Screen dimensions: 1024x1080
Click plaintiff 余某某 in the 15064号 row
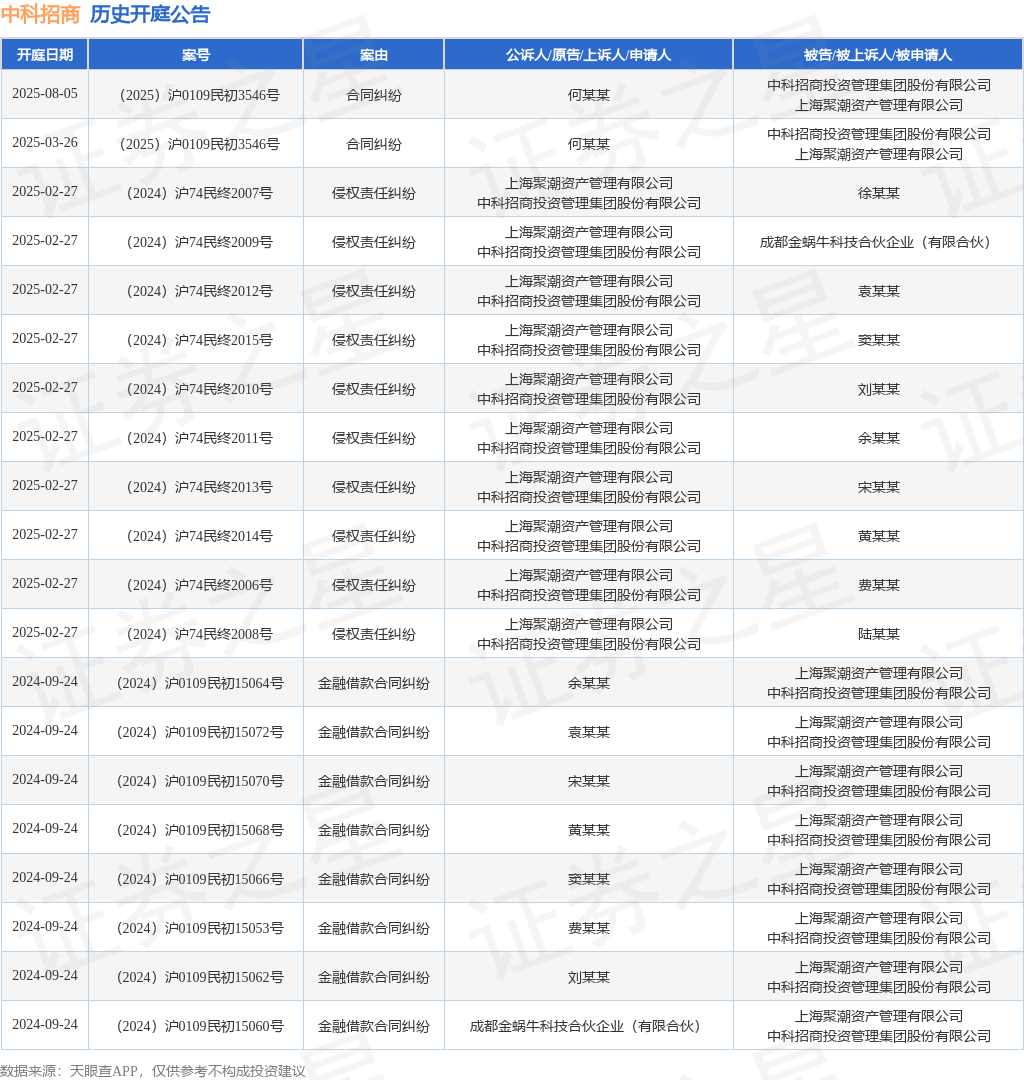(x=589, y=683)
